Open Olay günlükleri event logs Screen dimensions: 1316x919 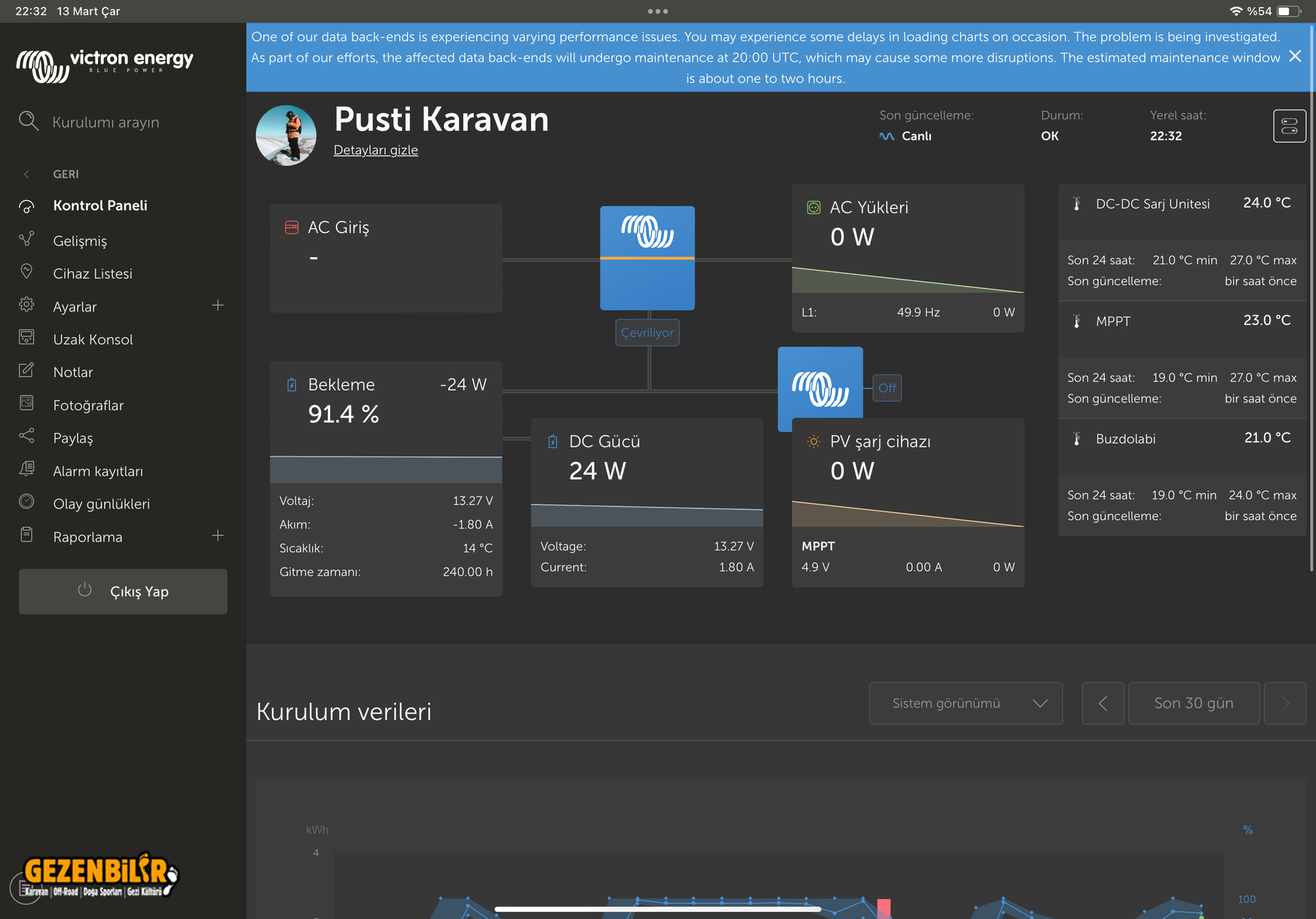point(101,504)
